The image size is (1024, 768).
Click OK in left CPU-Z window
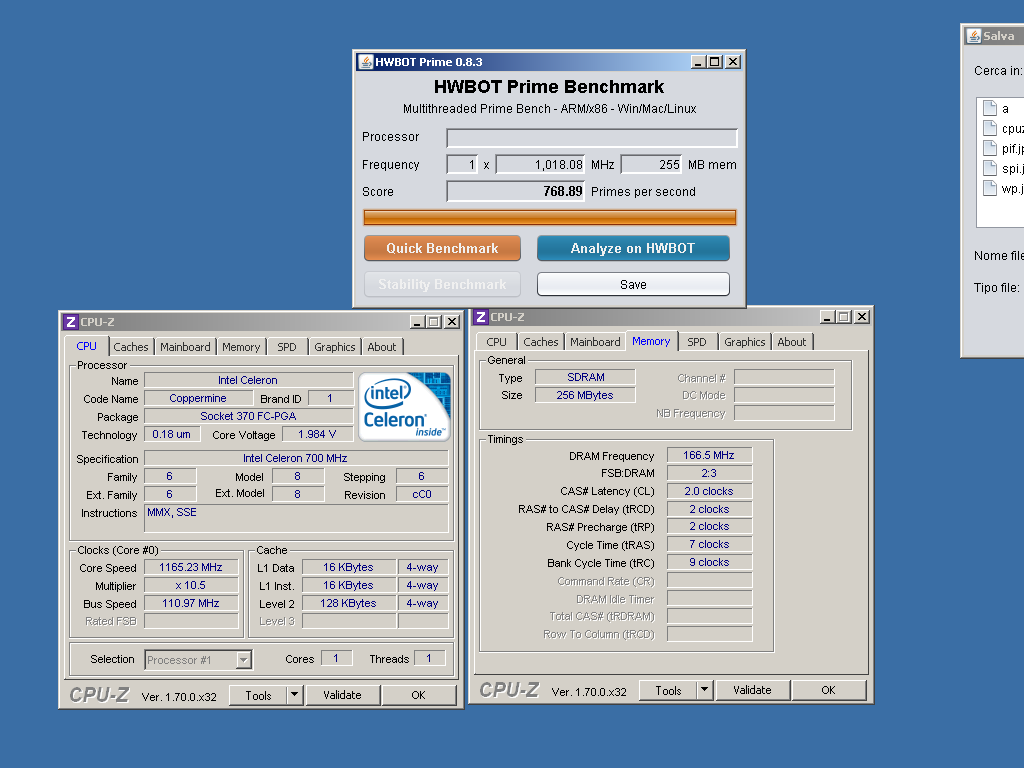point(419,695)
